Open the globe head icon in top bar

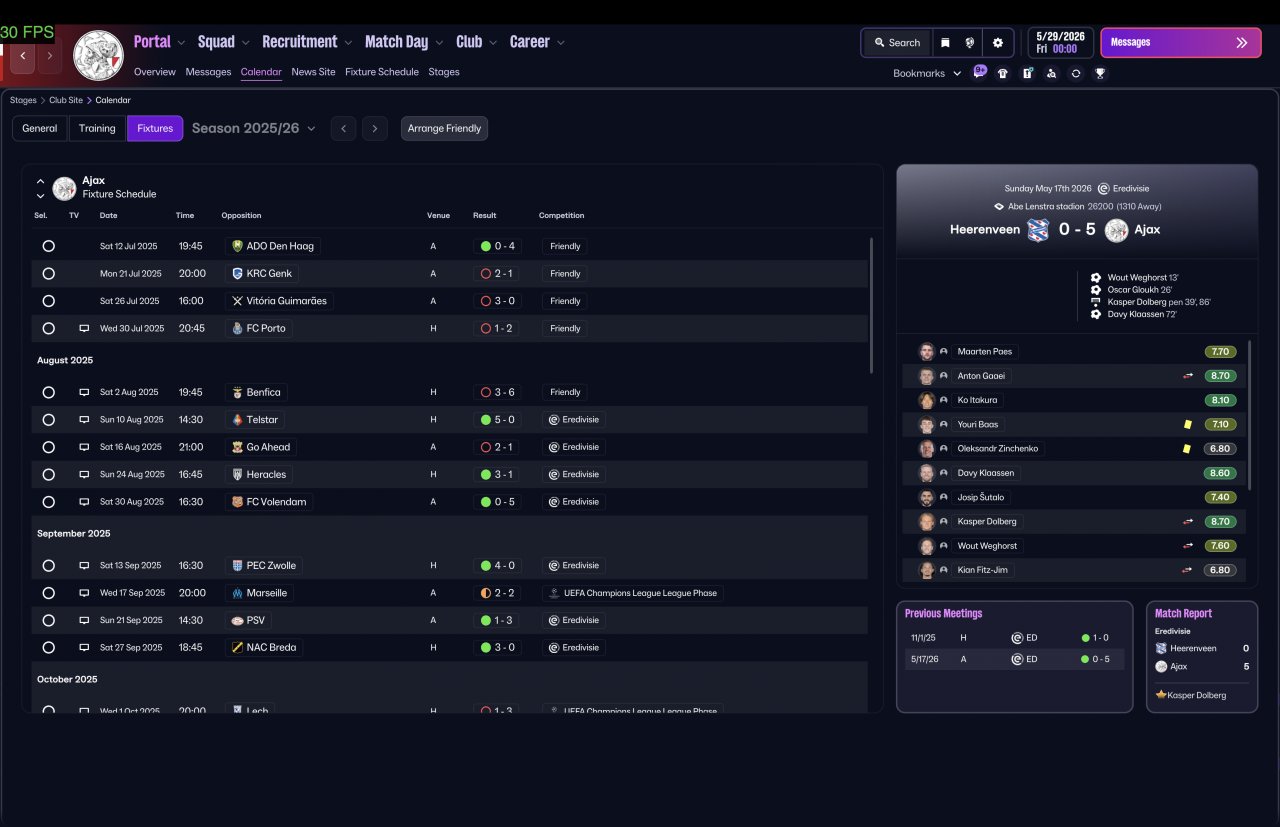969,43
